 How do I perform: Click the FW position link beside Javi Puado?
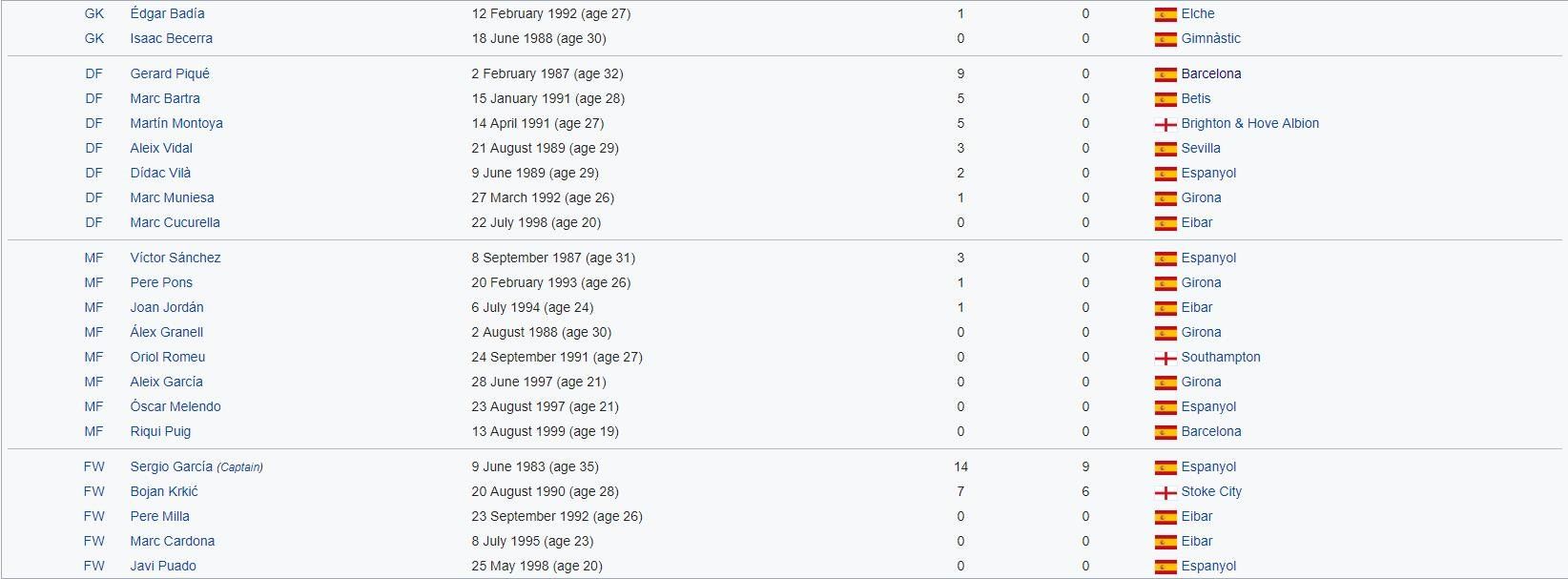click(x=94, y=566)
